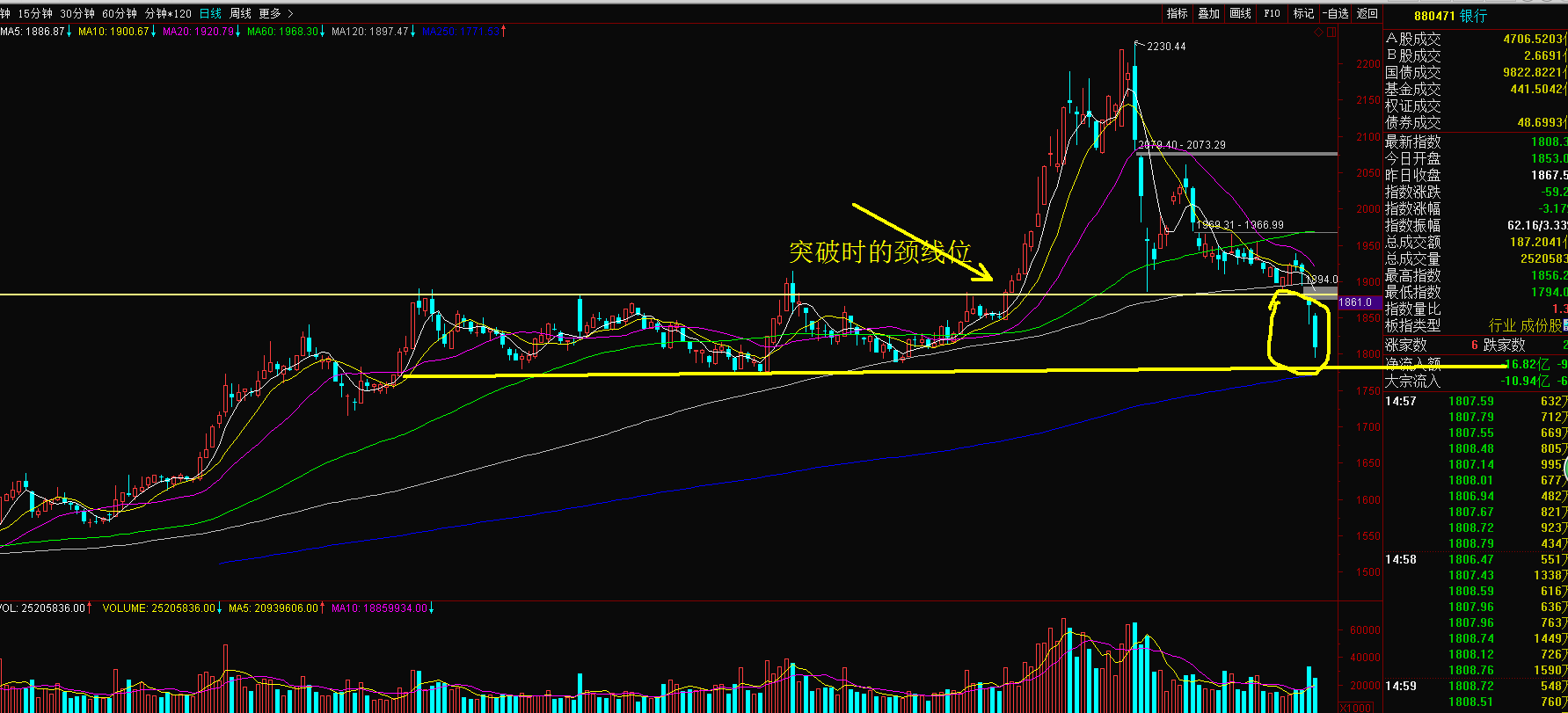Open the F10 company info
Image resolution: width=1568 pixels, height=713 pixels.
click(x=1272, y=13)
